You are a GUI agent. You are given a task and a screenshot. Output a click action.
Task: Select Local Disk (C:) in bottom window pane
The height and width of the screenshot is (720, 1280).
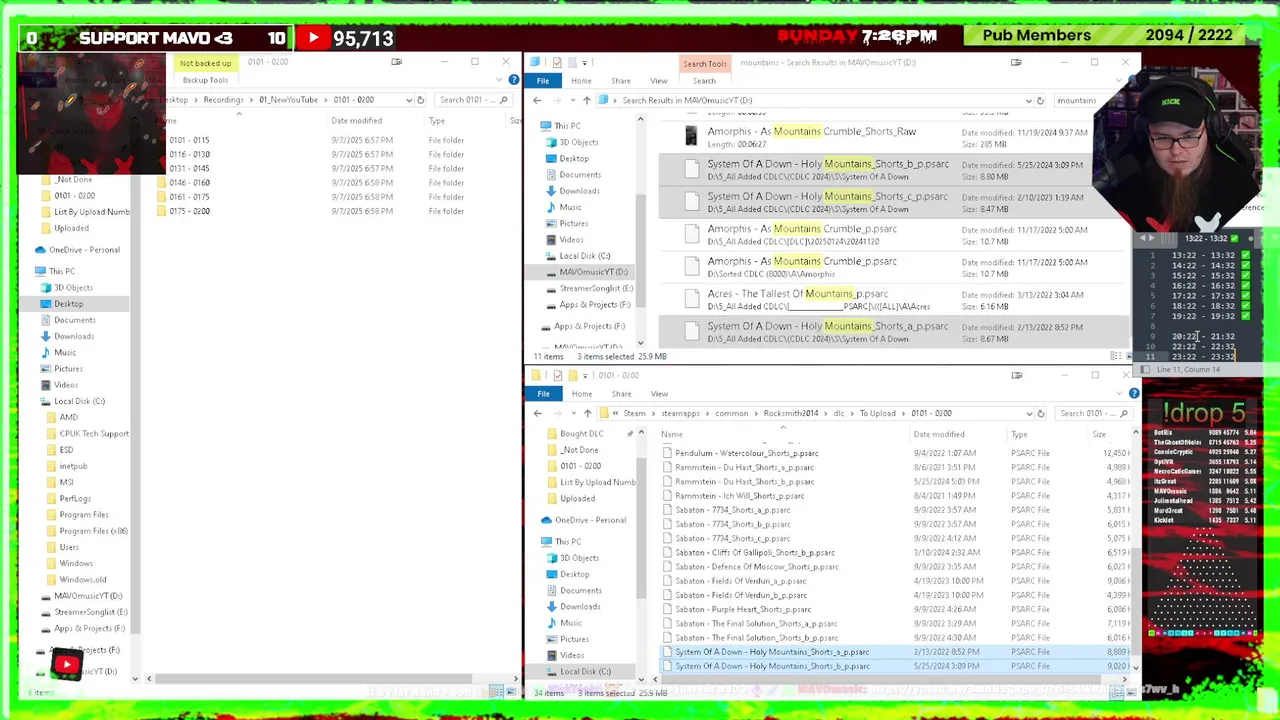[585, 672]
